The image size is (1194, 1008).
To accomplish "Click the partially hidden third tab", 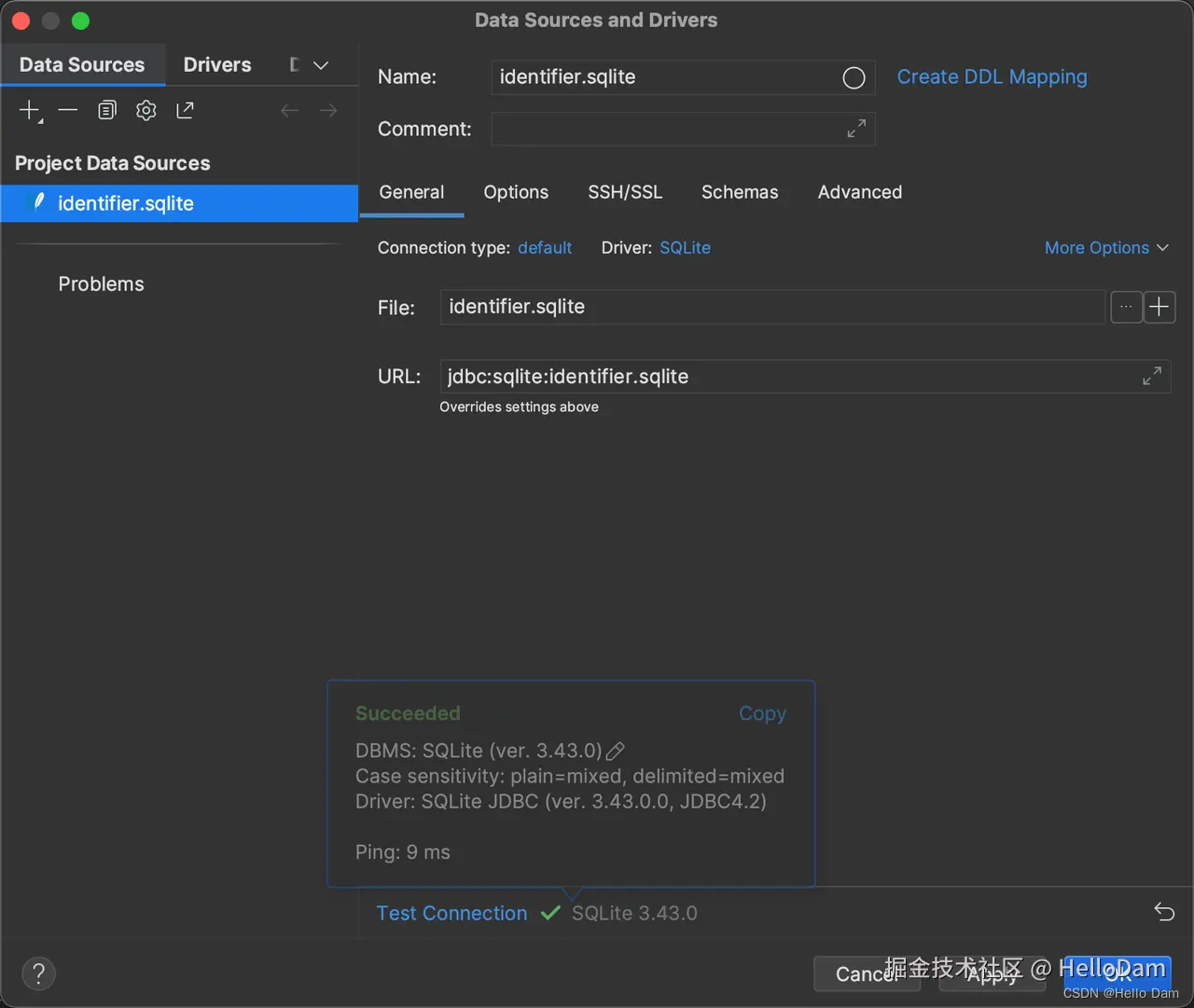I will tap(295, 64).
